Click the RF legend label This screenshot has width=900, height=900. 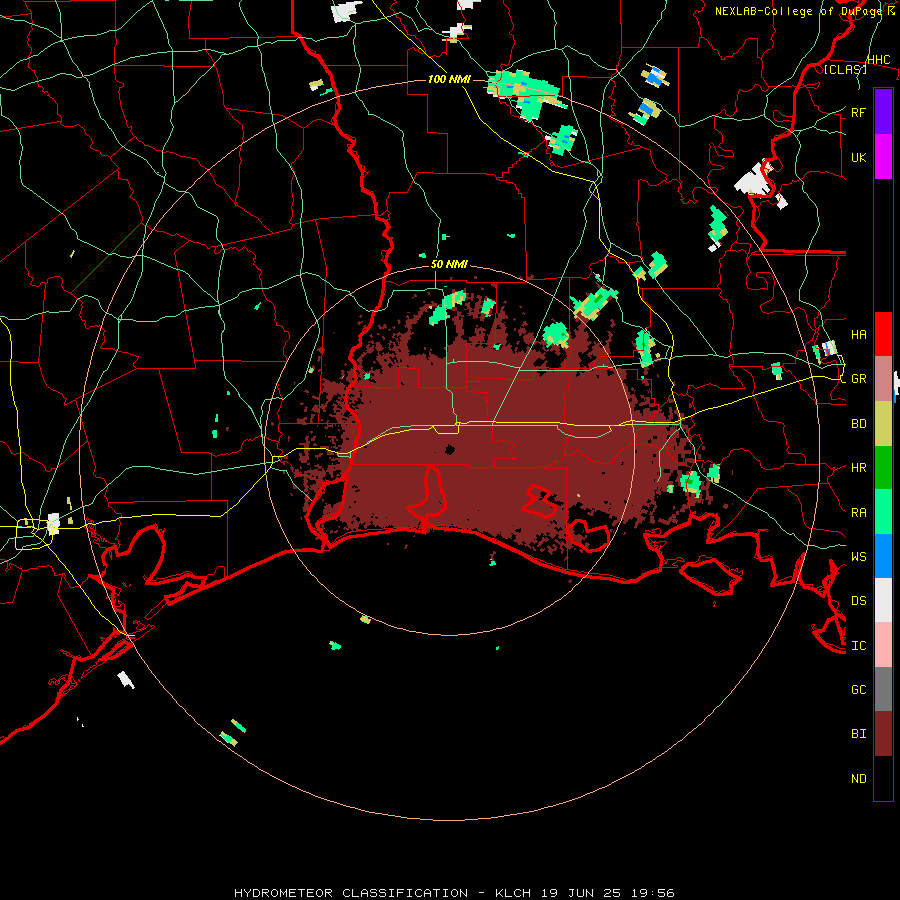tap(859, 112)
